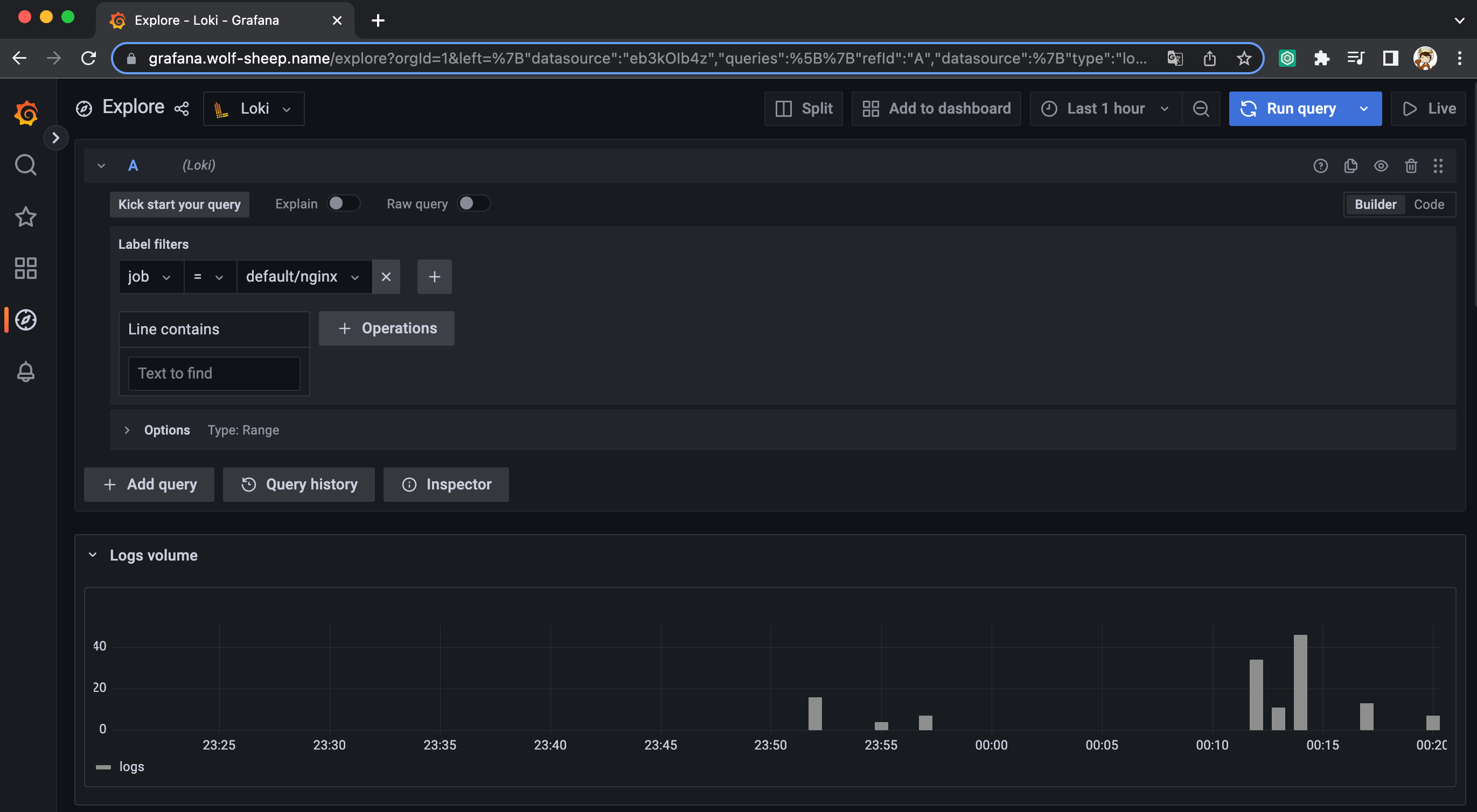The width and height of the screenshot is (1477, 812).
Task: Click the share icon next to Explore
Action: (182, 108)
